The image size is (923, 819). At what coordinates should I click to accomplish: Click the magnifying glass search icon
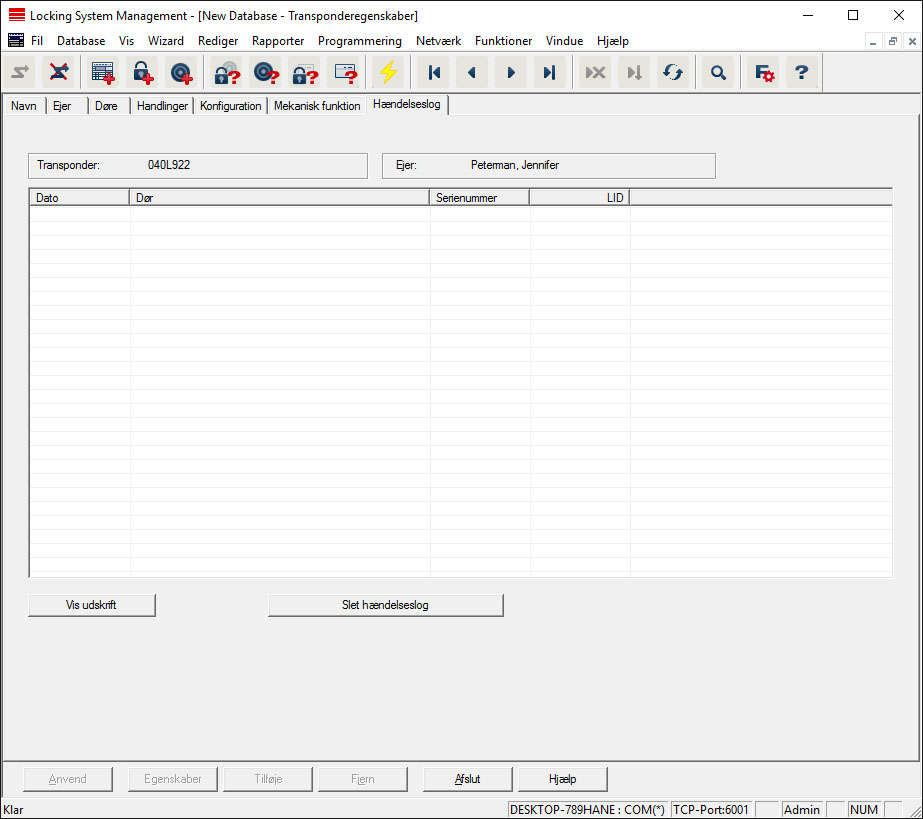pyautogui.click(x=717, y=73)
